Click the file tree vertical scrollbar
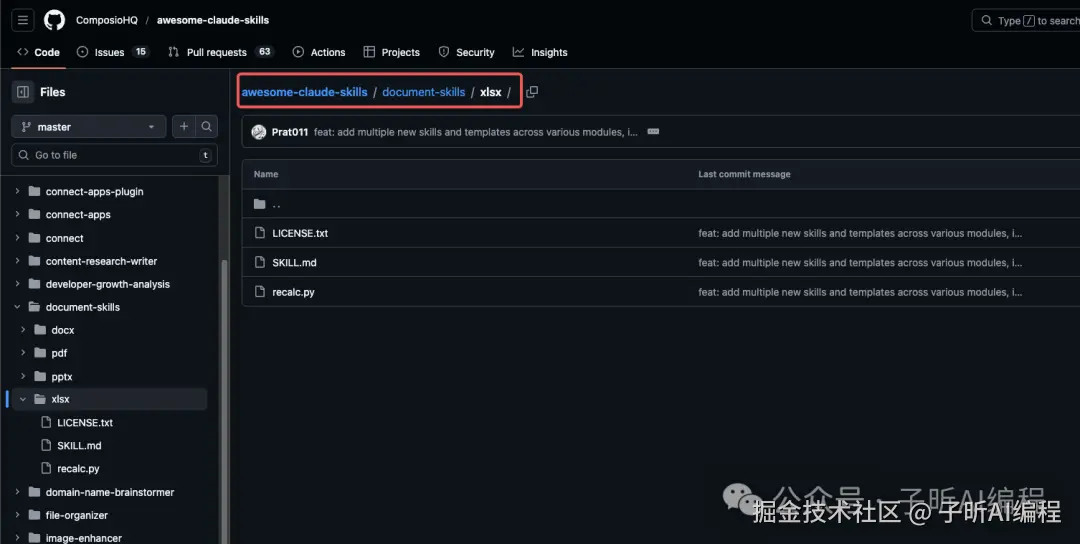The image size is (1080, 544). pos(223,403)
